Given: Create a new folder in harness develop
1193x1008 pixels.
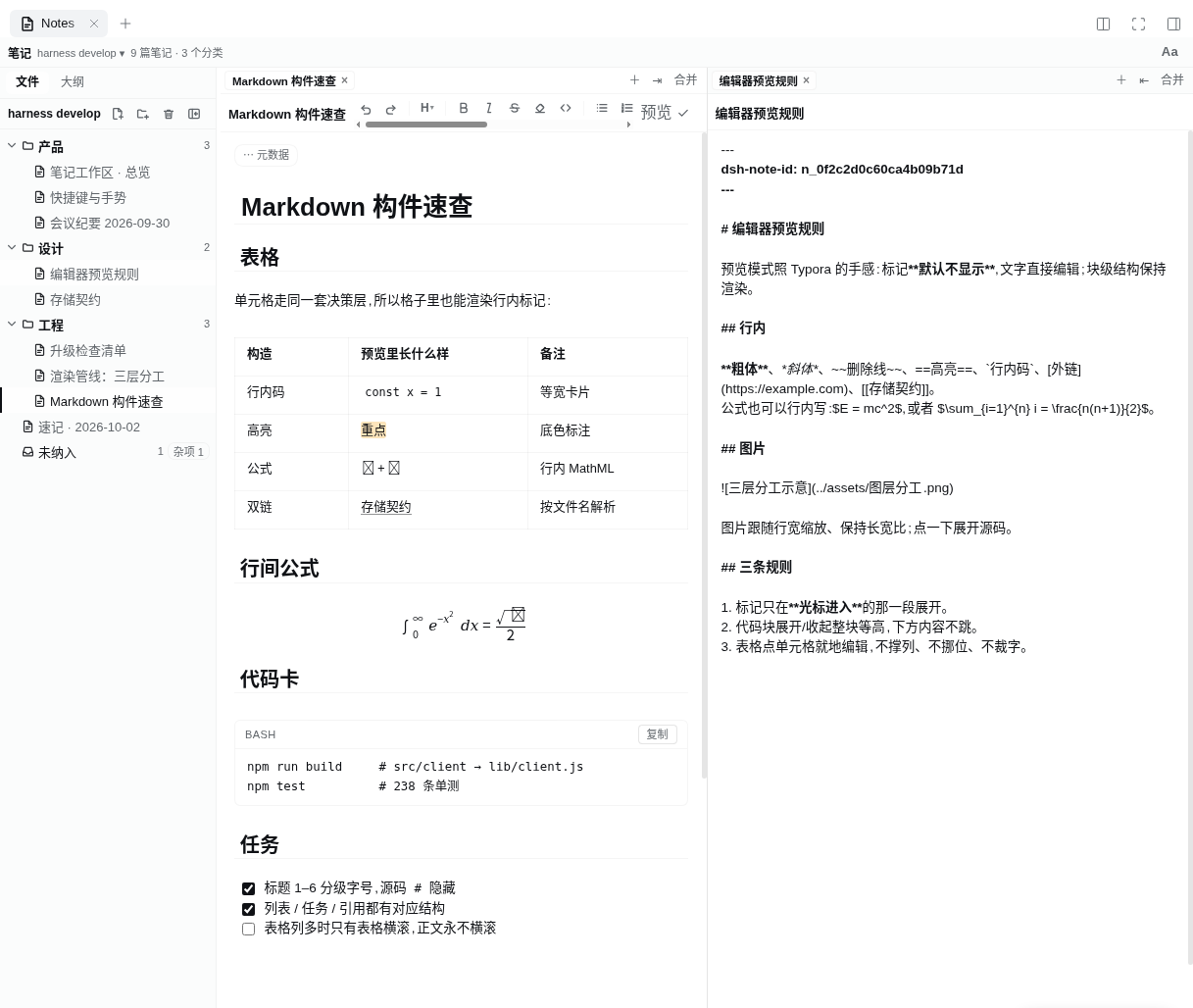Looking at the screenshot, I should [143, 114].
